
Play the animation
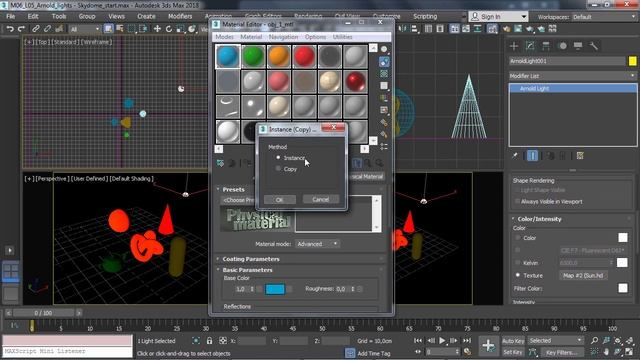pyautogui.click(x=442, y=340)
